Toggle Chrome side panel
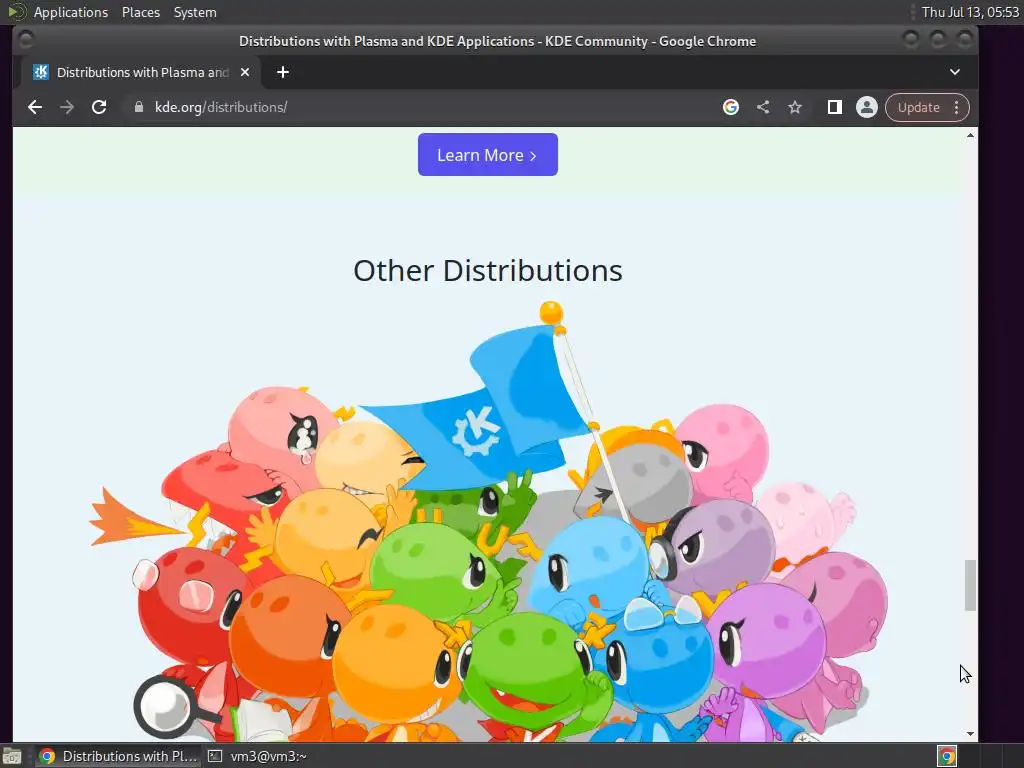This screenshot has width=1024, height=768. point(835,107)
